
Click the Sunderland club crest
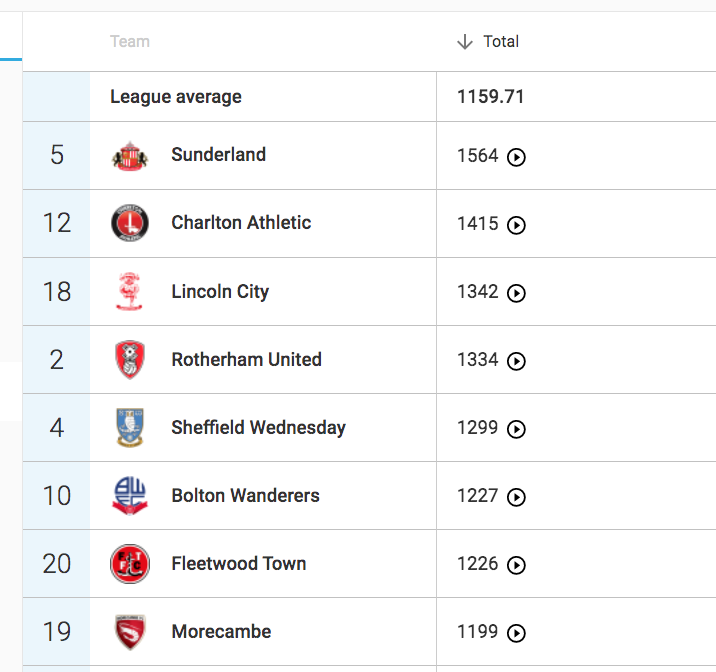coord(129,156)
